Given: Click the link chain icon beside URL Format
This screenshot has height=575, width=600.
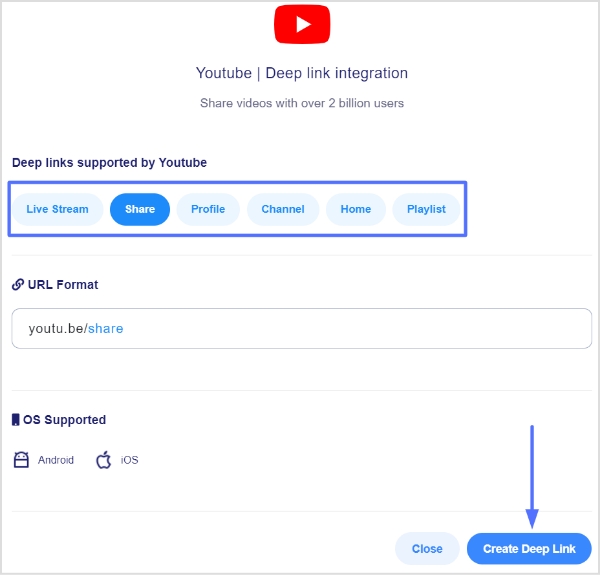Looking at the screenshot, I should pyautogui.click(x=18, y=285).
